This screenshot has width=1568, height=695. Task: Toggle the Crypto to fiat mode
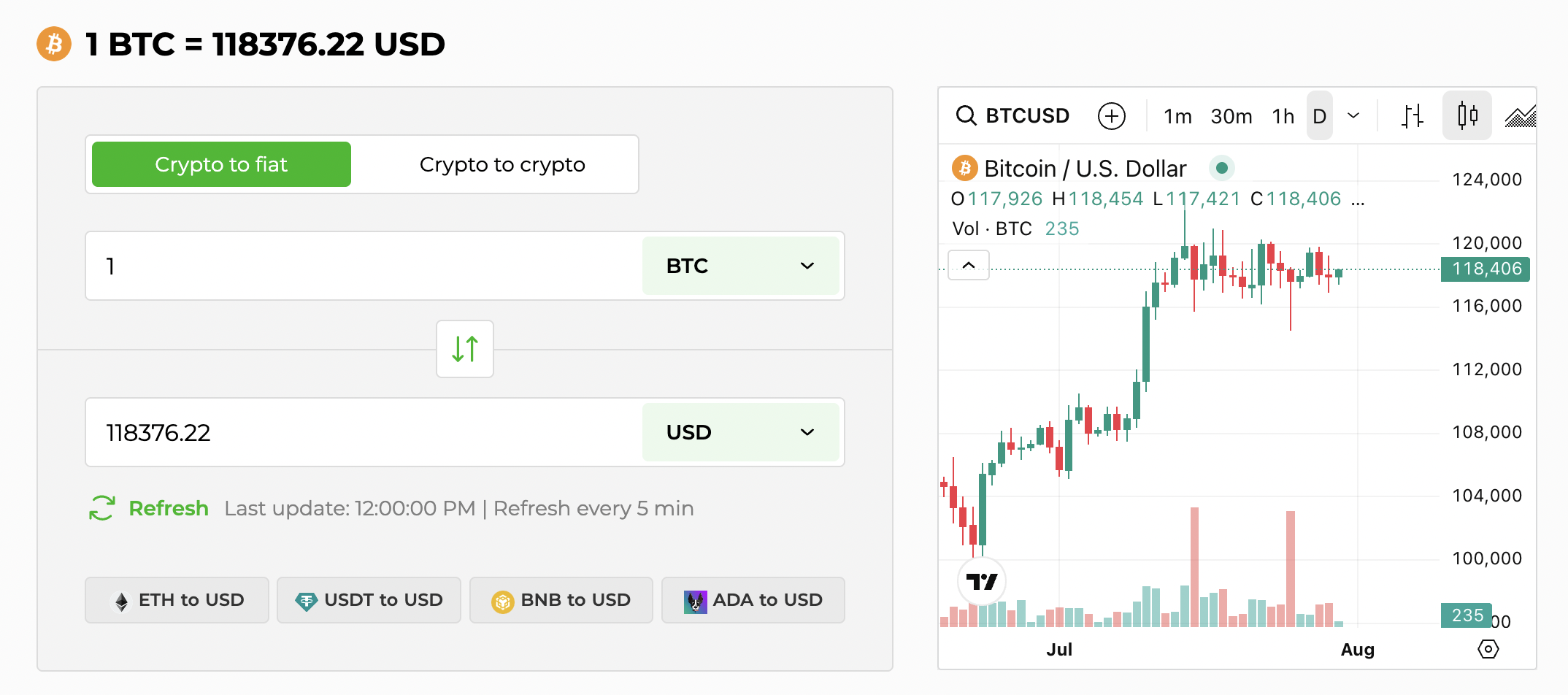pyautogui.click(x=220, y=164)
